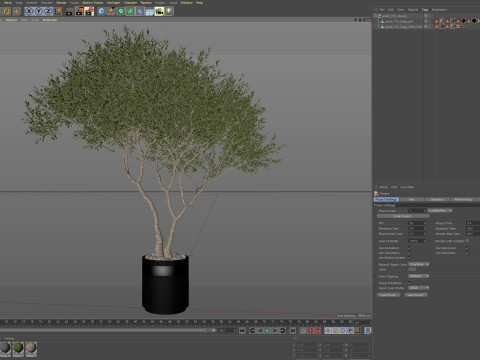
Task: Render to Picture Viewer icon
Action: [79, 11]
